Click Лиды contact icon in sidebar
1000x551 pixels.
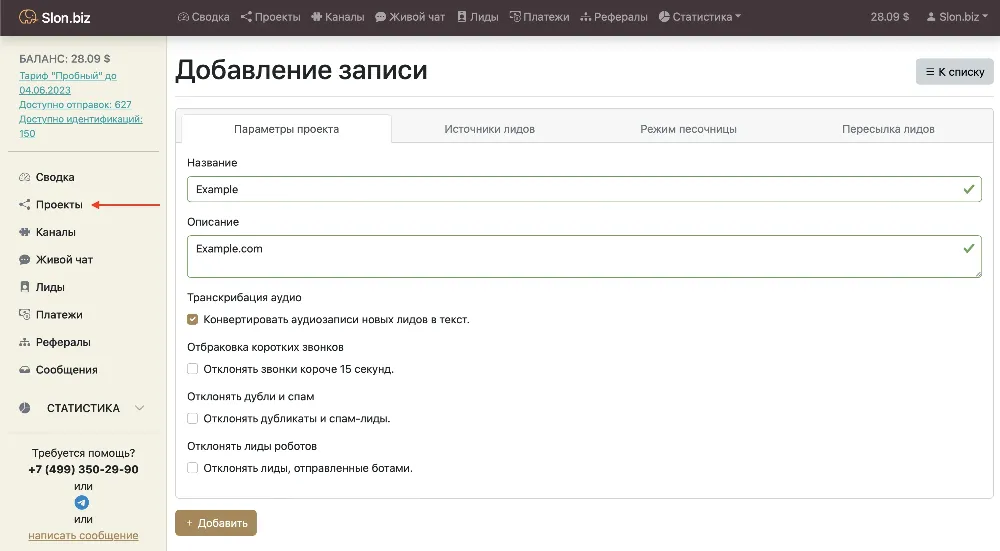(24, 287)
